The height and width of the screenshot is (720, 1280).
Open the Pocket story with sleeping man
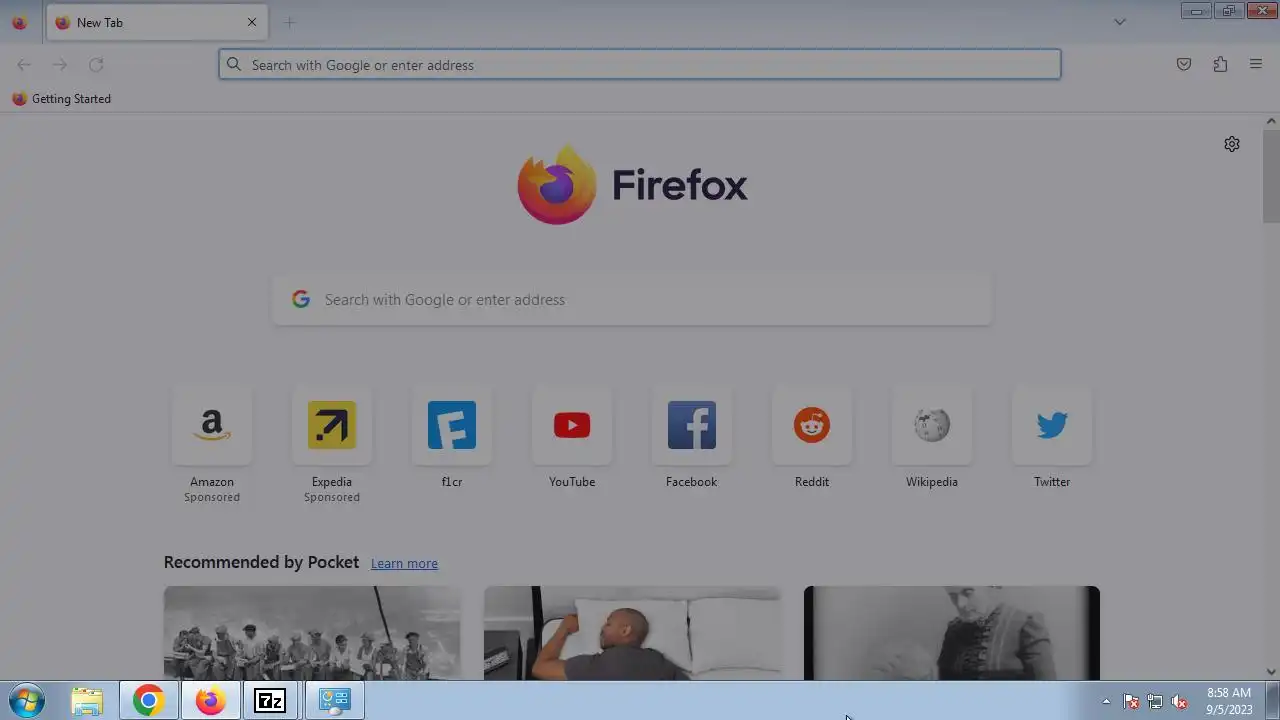(632, 633)
